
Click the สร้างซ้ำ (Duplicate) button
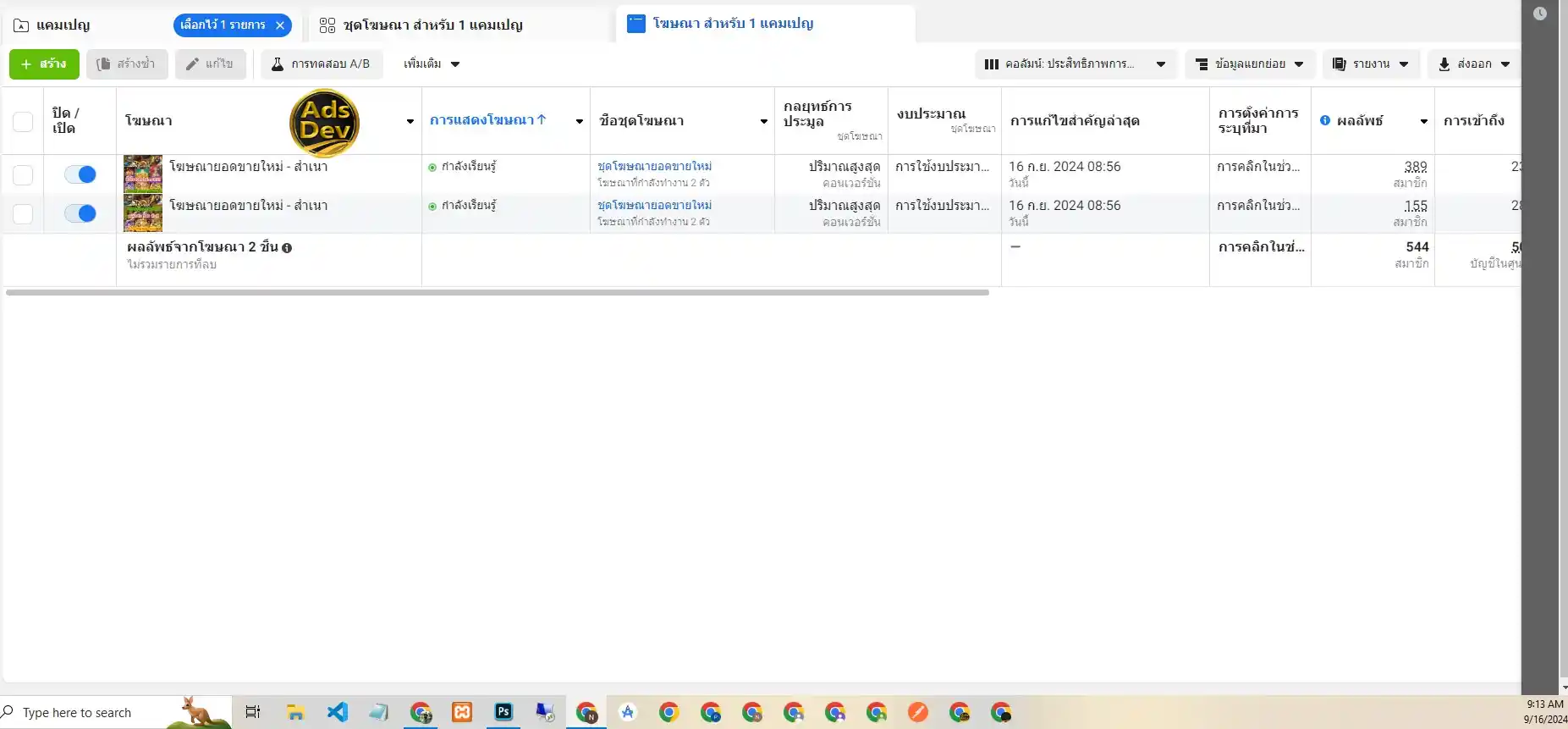[127, 64]
